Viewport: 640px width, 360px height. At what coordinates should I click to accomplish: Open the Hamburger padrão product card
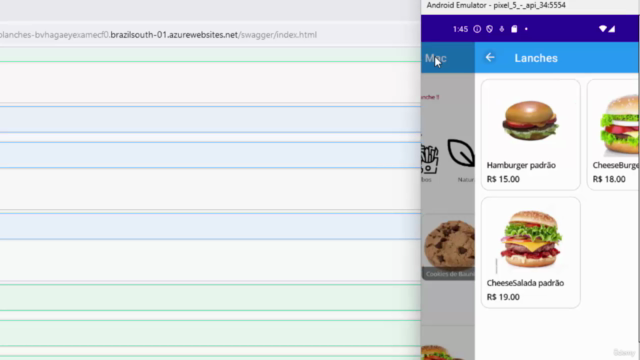coord(531,135)
